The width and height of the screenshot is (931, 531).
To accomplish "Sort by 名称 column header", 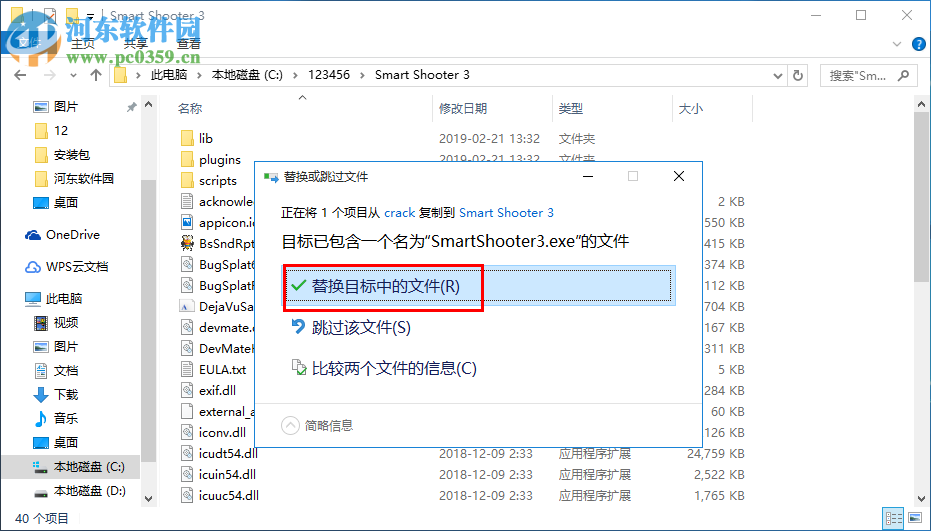I will point(189,109).
